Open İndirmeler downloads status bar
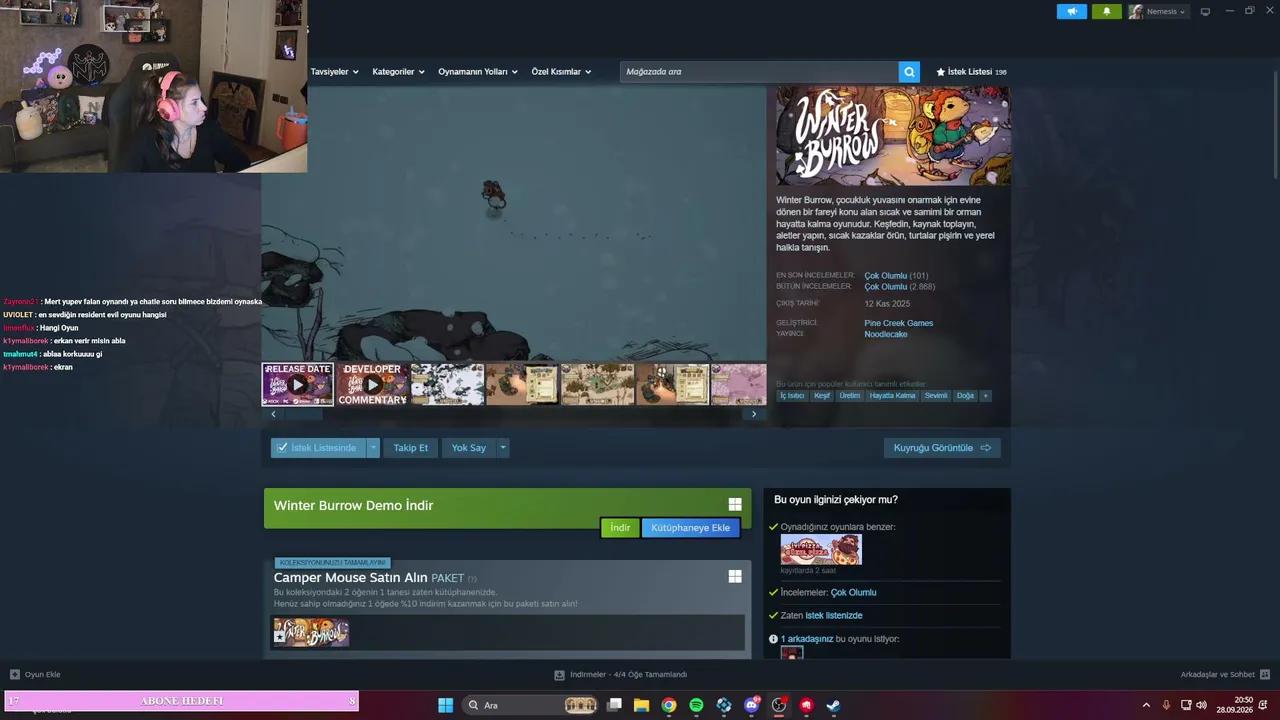The height and width of the screenshot is (720, 1280). (621, 674)
